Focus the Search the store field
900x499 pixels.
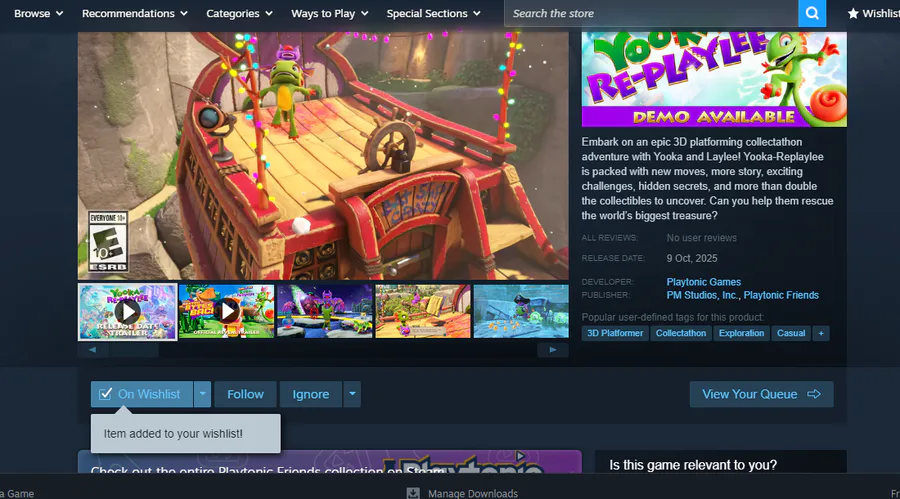click(x=651, y=13)
